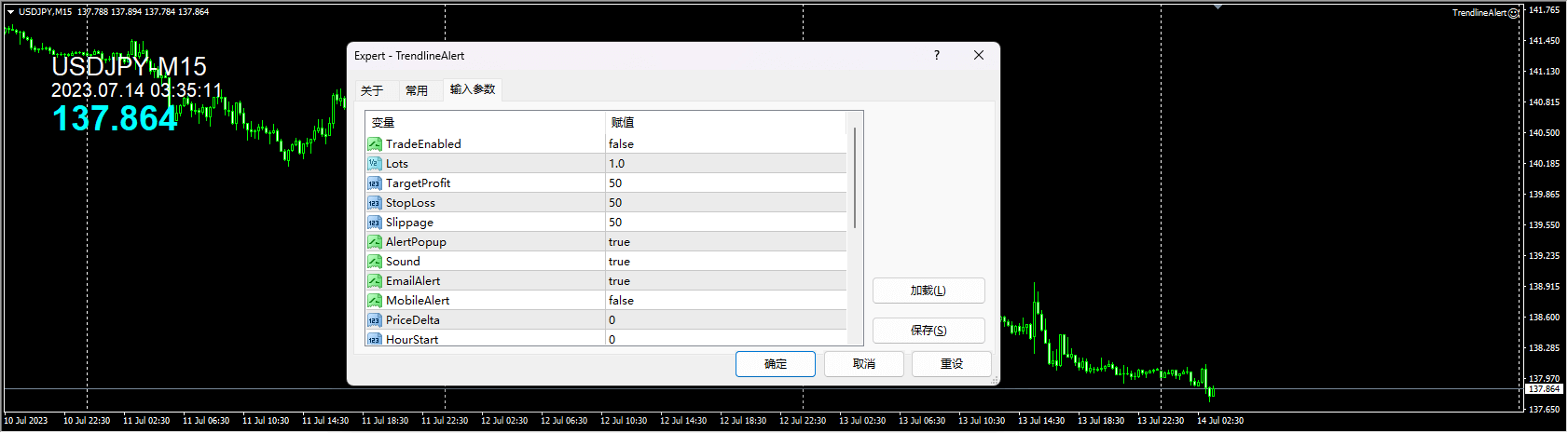The width and height of the screenshot is (1568, 433).
Task: Switch to the 常用 tab
Action: tap(417, 90)
